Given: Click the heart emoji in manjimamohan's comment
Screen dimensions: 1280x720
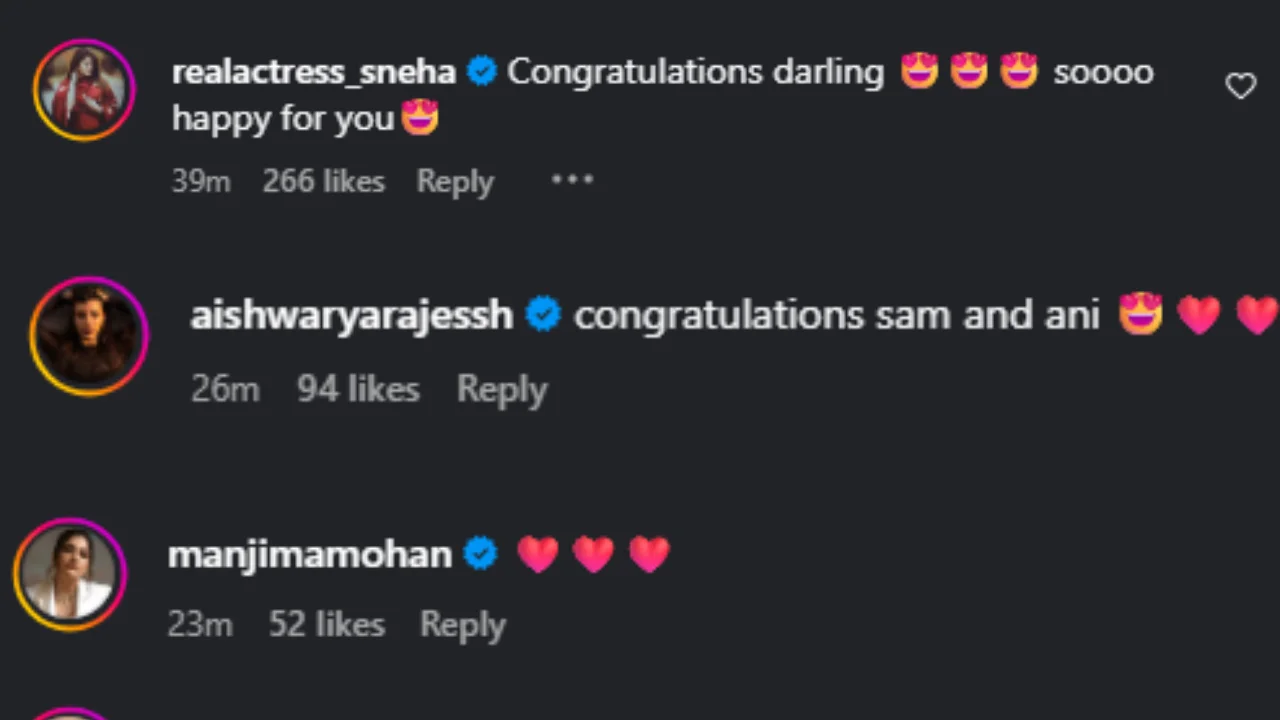Looking at the screenshot, I should pyautogui.click(x=538, y=553).
